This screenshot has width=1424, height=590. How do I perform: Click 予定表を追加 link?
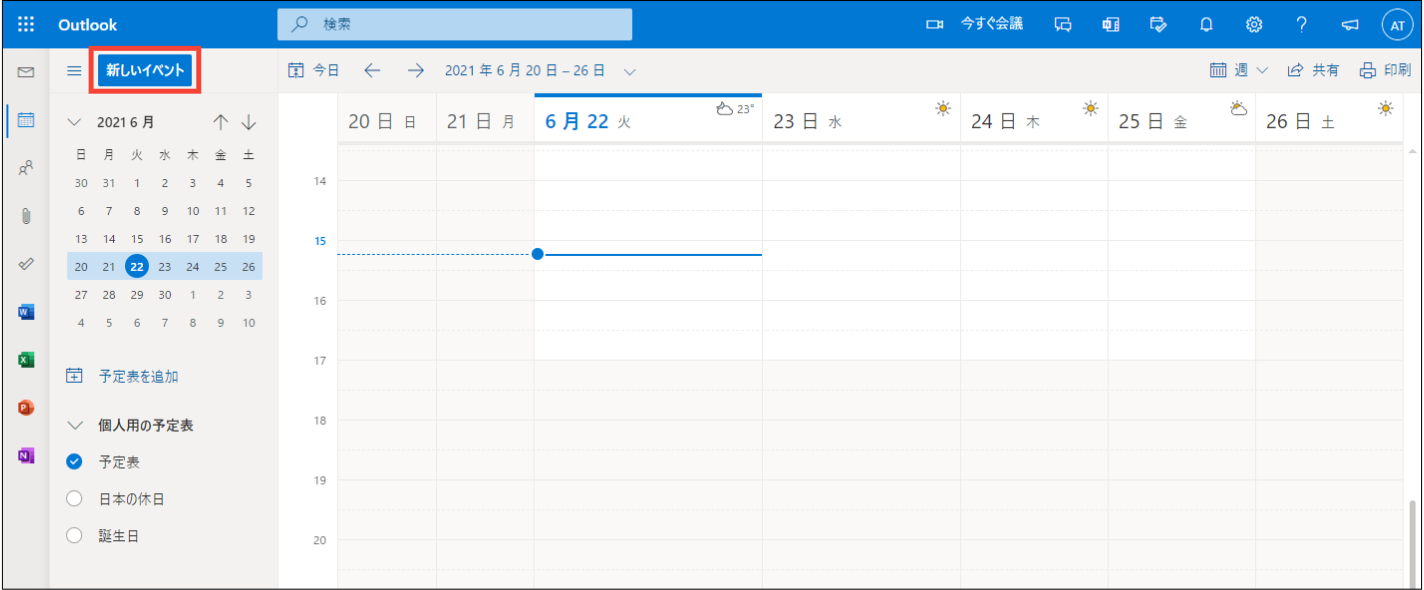click(x=122, y=376)
